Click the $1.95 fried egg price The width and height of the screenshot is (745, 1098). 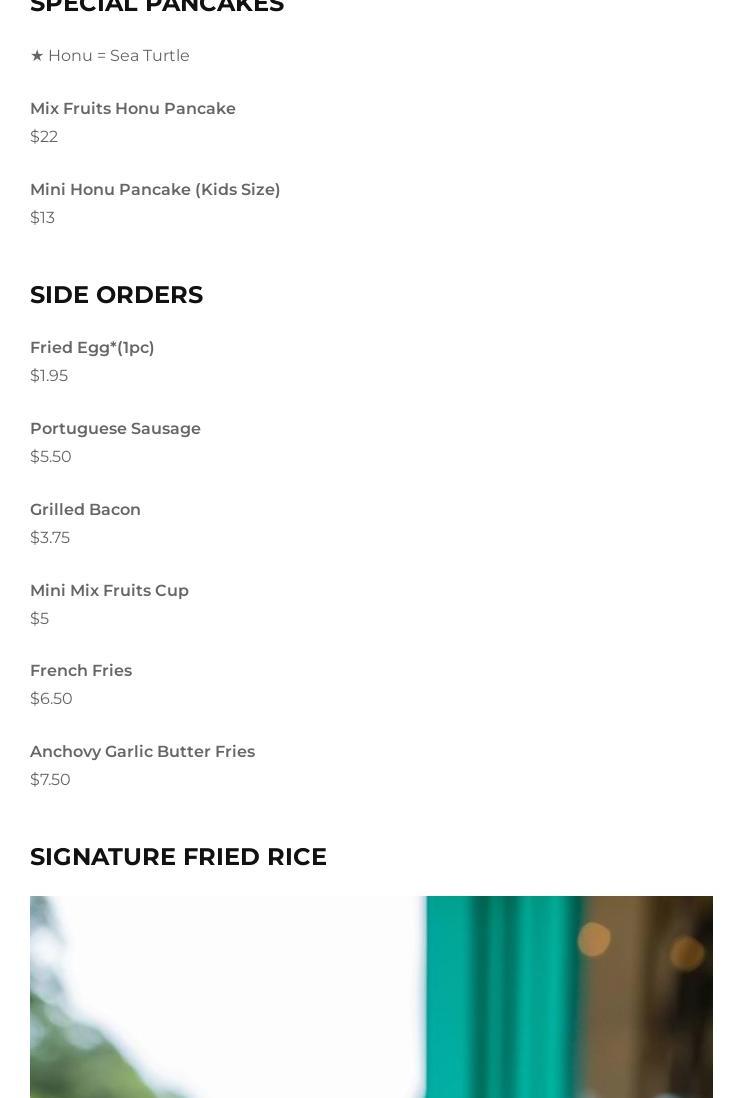pyautogui.click(x=49, y=376)
